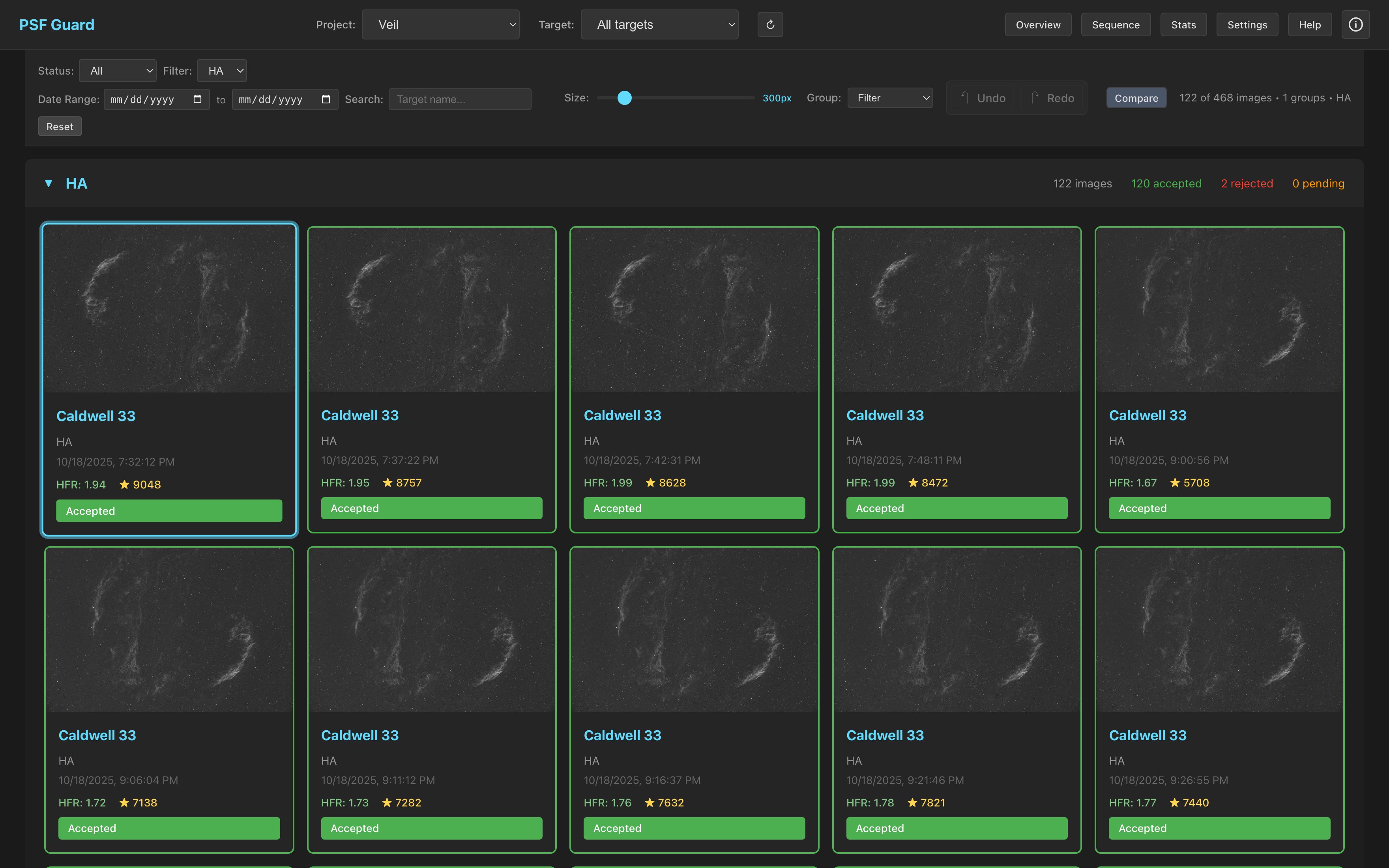Select the thumbnail taken at 9:21:46 PM
This screenshot has width=1389, height=868.
tap(957, 630)
